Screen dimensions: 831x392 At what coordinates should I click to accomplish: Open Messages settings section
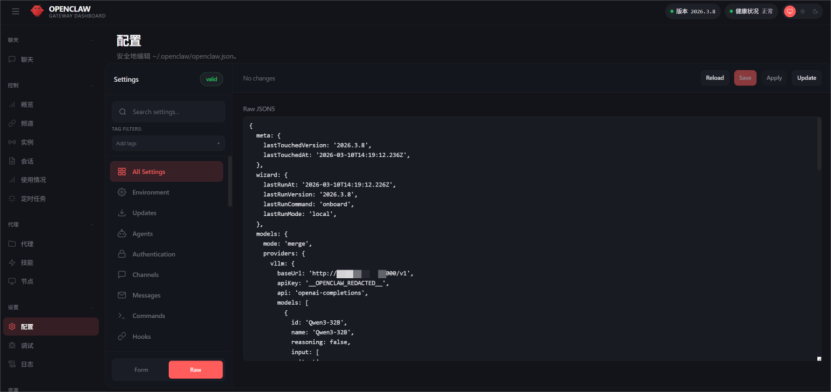pos(166,295)
